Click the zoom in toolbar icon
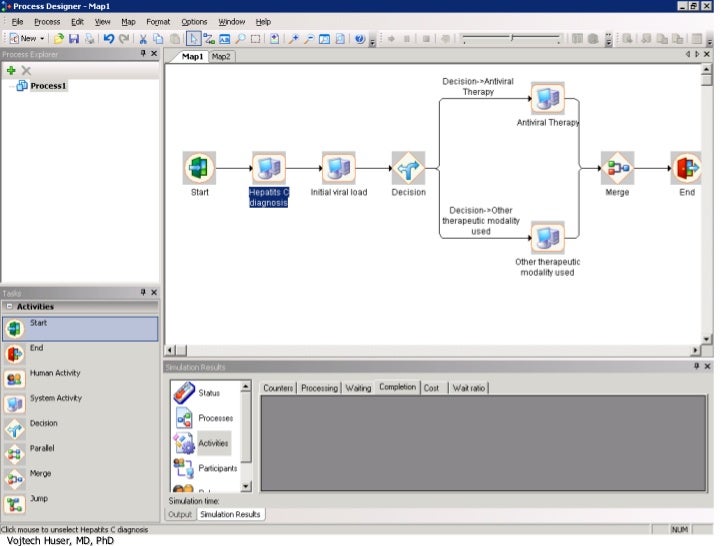 click(x=293, y=39)
